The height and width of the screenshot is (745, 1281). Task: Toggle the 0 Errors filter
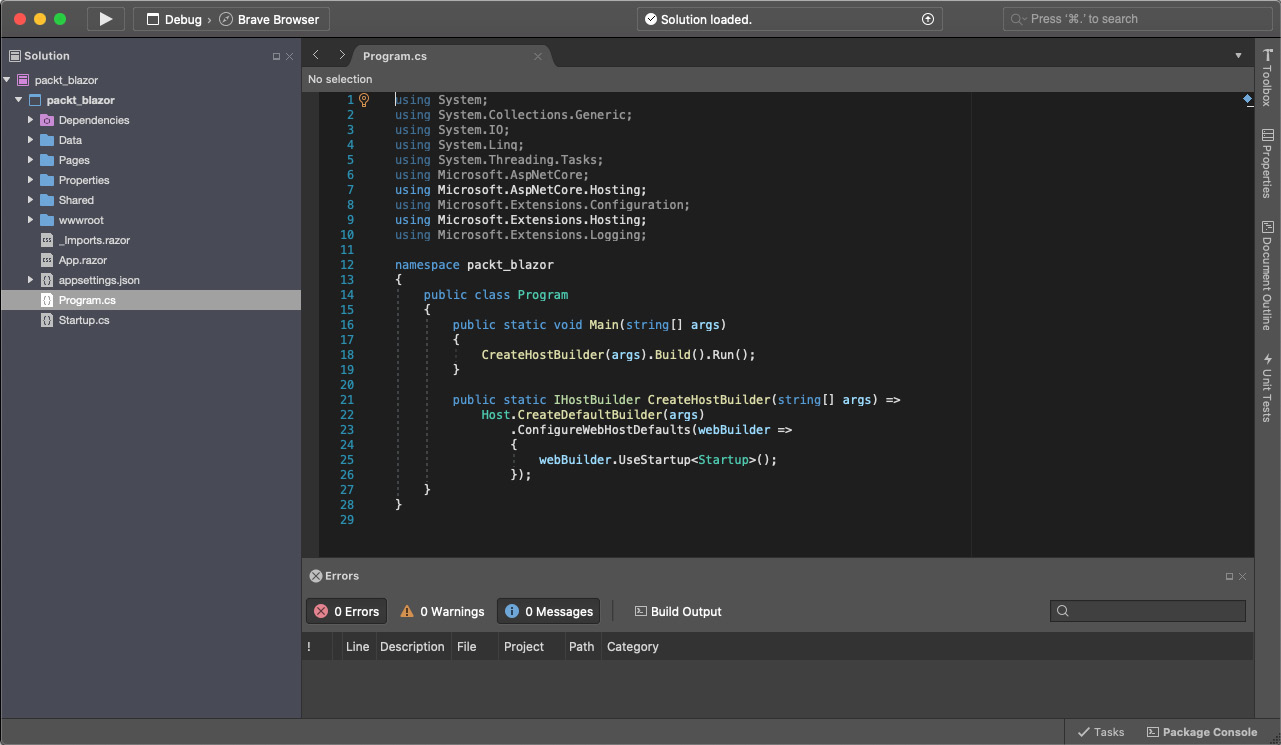point(346,611)
